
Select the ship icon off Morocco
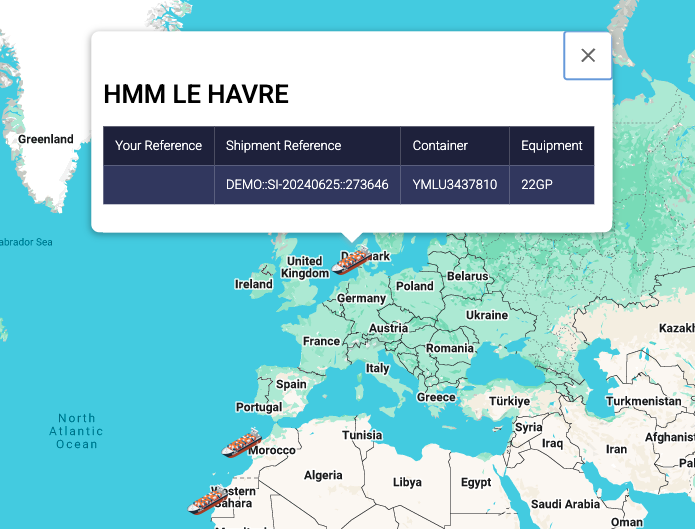(x=242, y=443)
